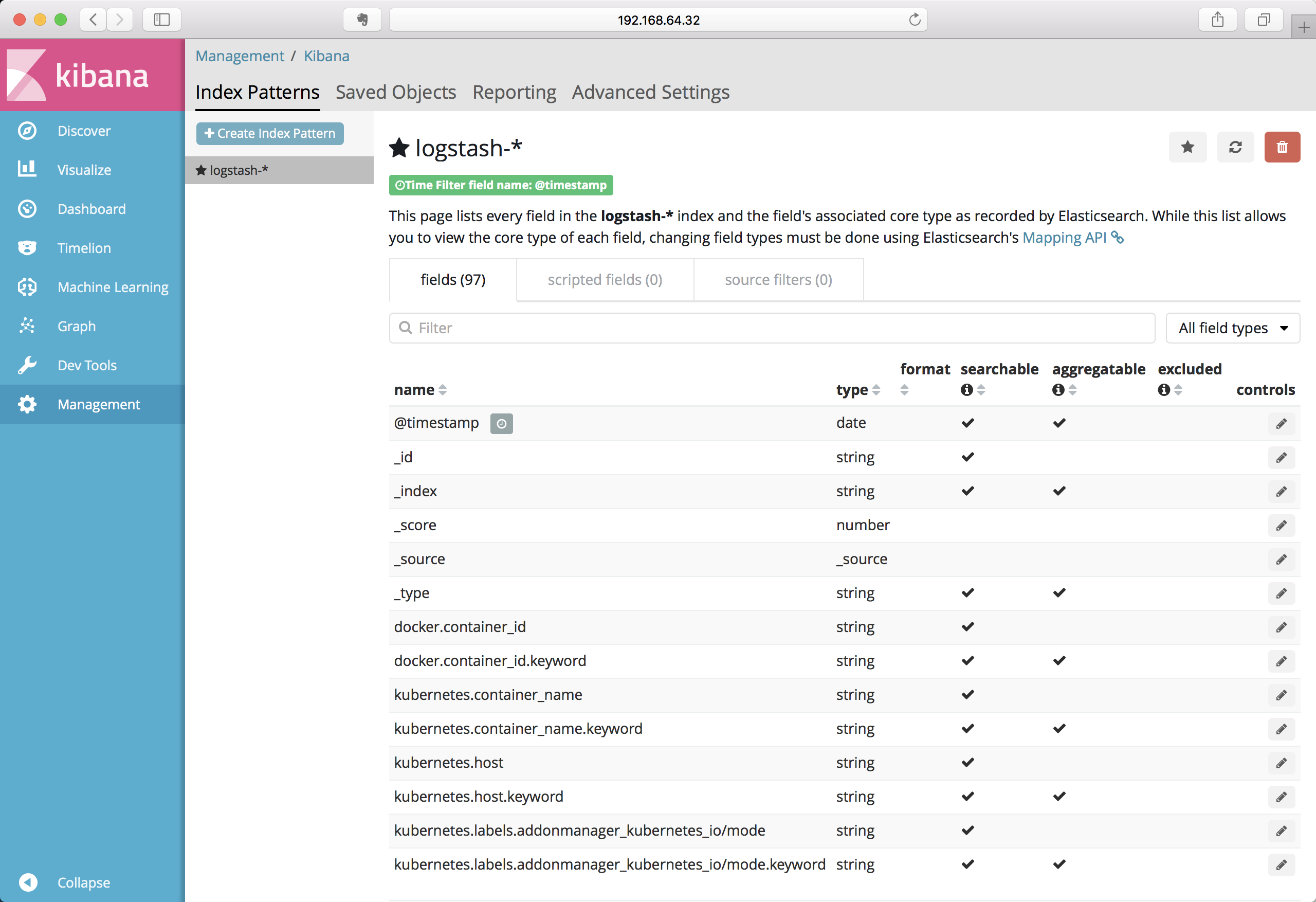Open Advanced Settings tab
Viewport: 1316px width, 902px height.
coord(651,93)
